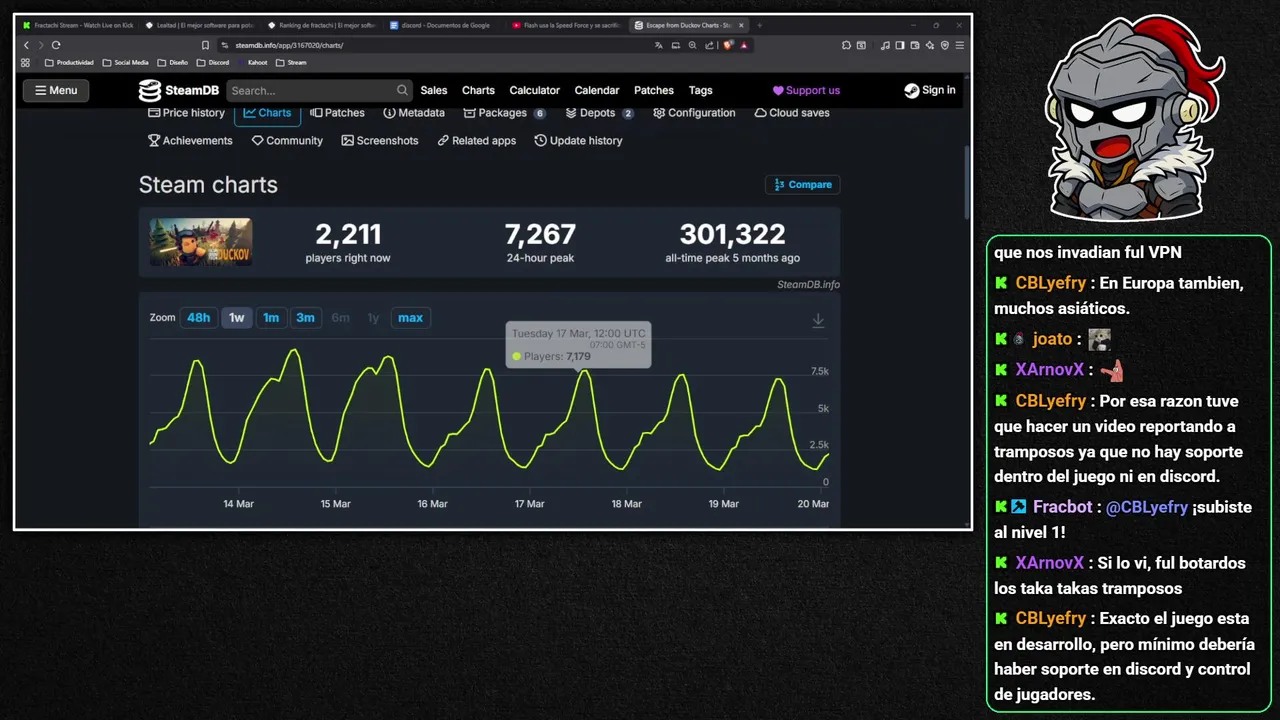Focus the SteamDB search field

[x=318, y=90]
